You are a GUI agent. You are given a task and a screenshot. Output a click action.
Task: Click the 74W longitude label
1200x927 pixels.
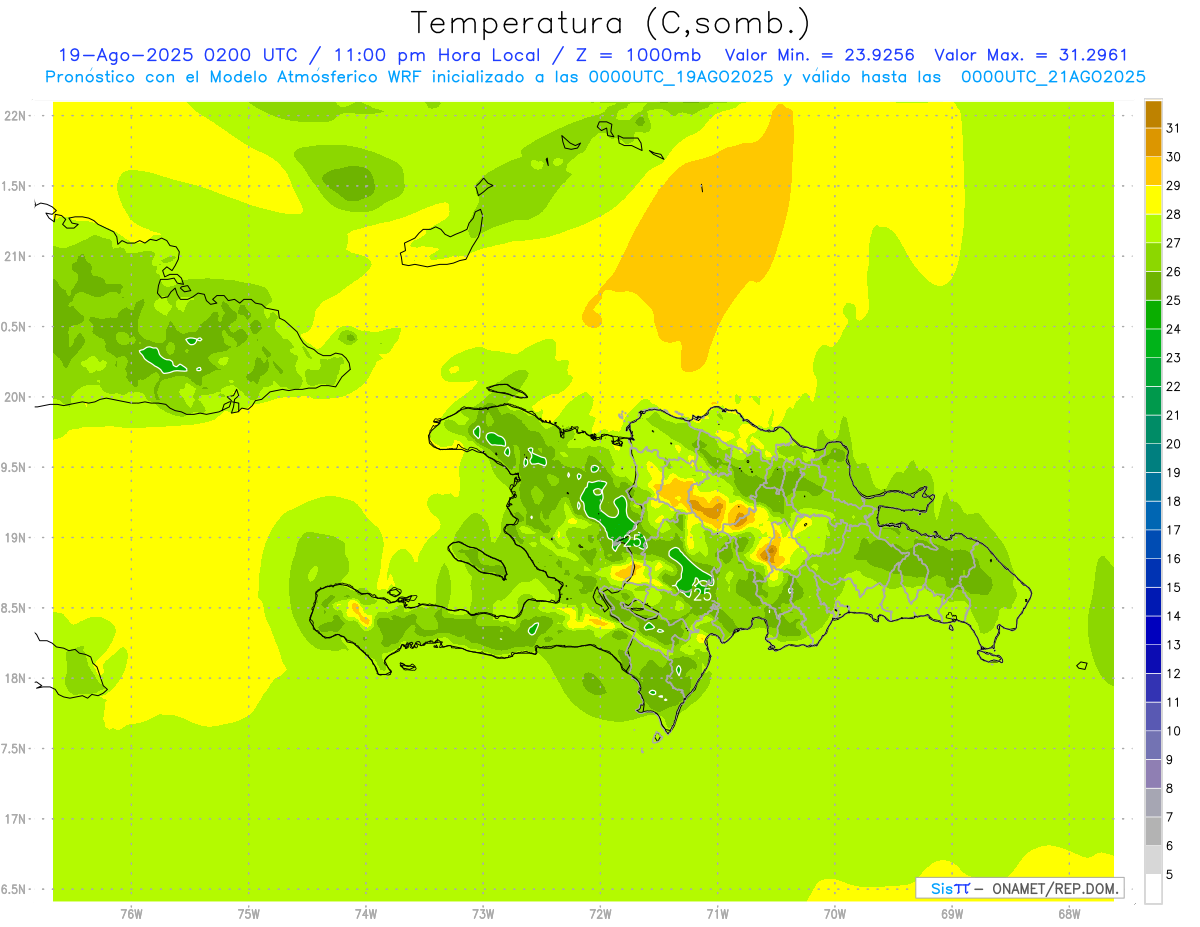(x=366, y=914)
